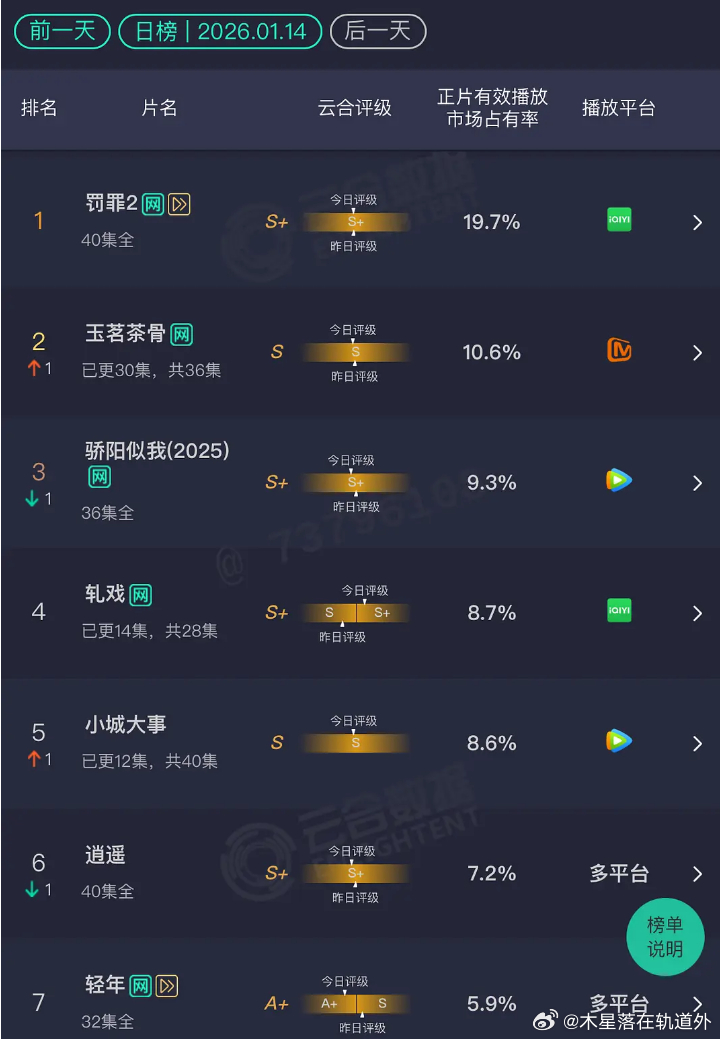Open detail chevron for 轻年 row
The image size is (720, 1039).
697,1003
